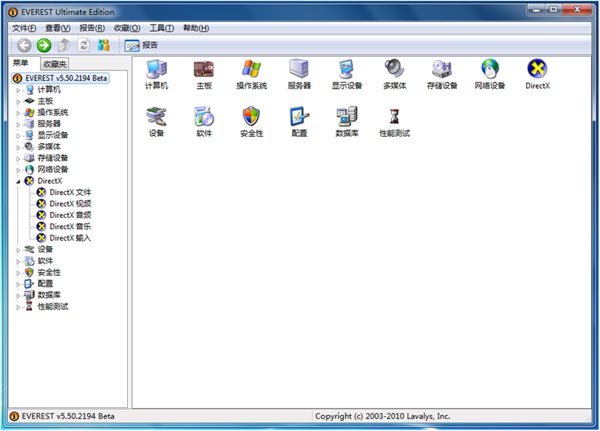Select the EVEREST v5.50.2194 Beta root node
Image resolution: width=600 pixels, height=431 pixels.
(68, 77)
